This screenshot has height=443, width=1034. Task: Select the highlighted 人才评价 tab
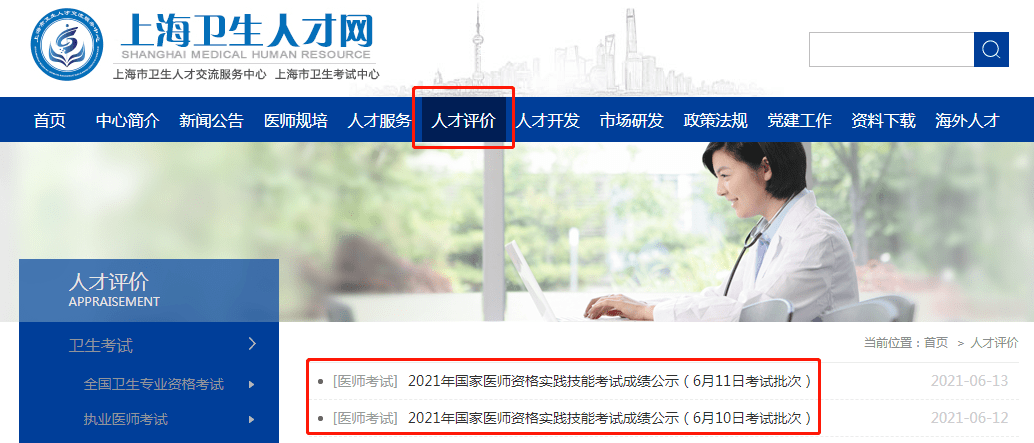463,120
